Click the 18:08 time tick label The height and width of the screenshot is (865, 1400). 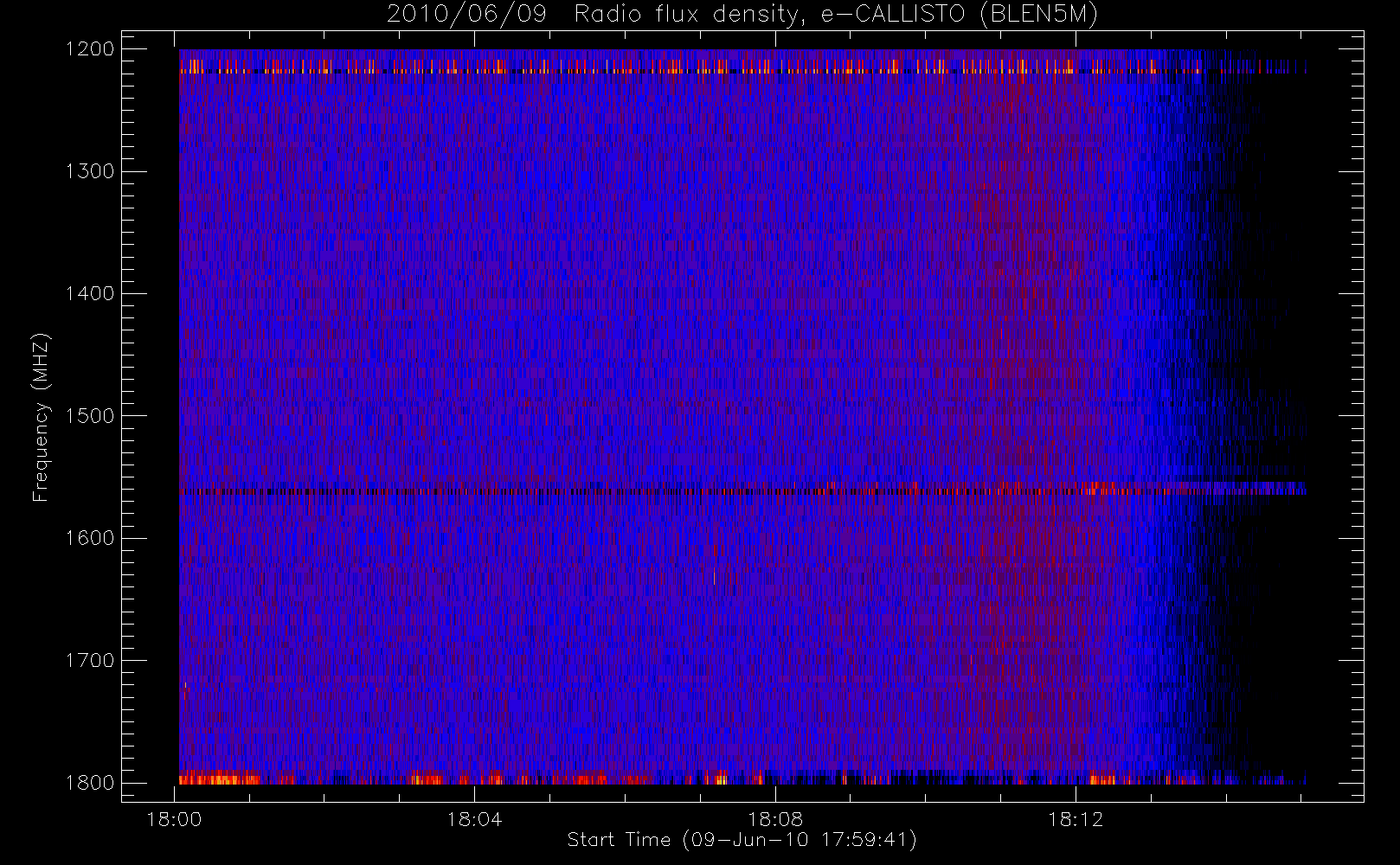(x=775, y=819)
